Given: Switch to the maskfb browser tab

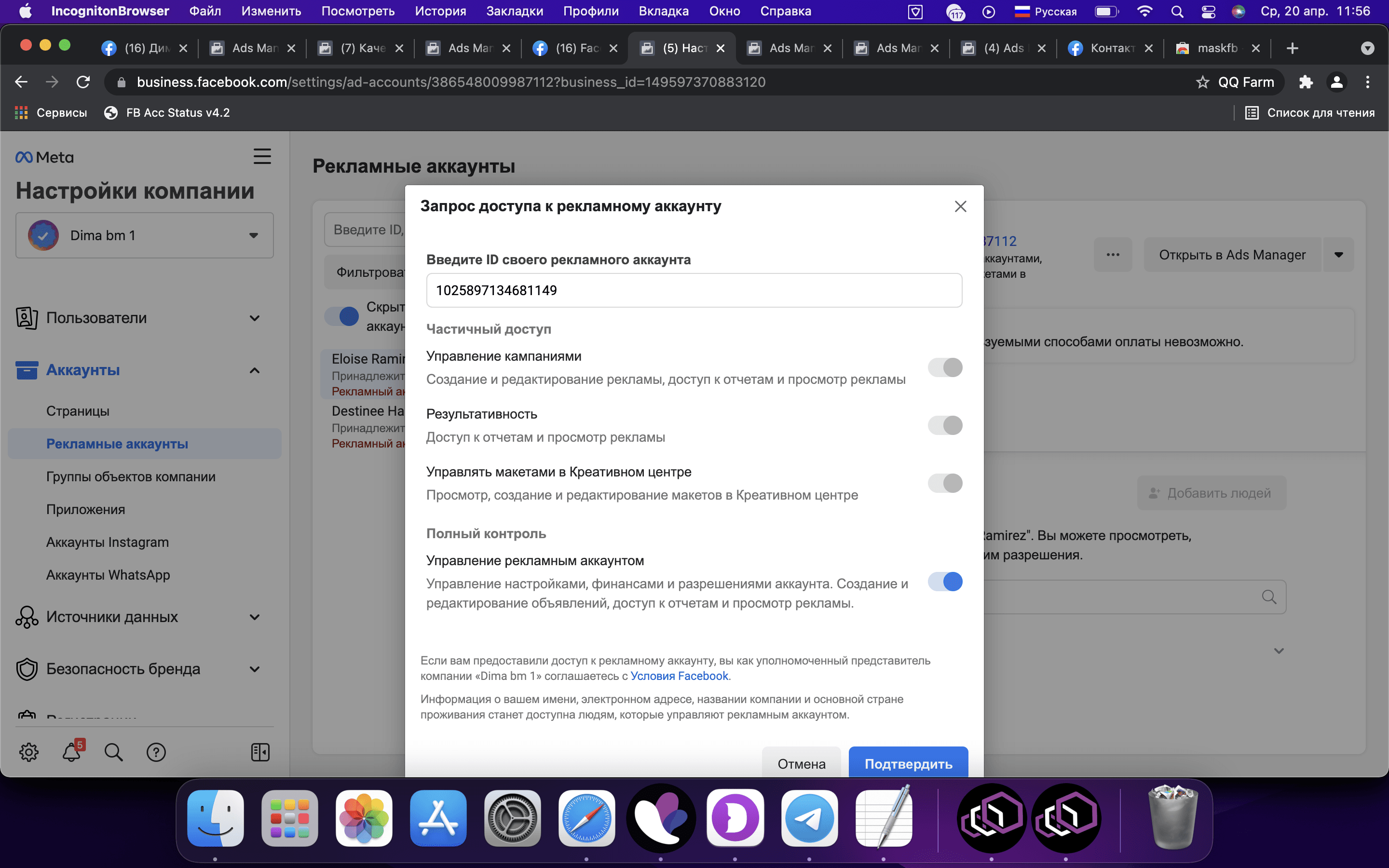Looking at the screenshot, I should point(1217,48).
